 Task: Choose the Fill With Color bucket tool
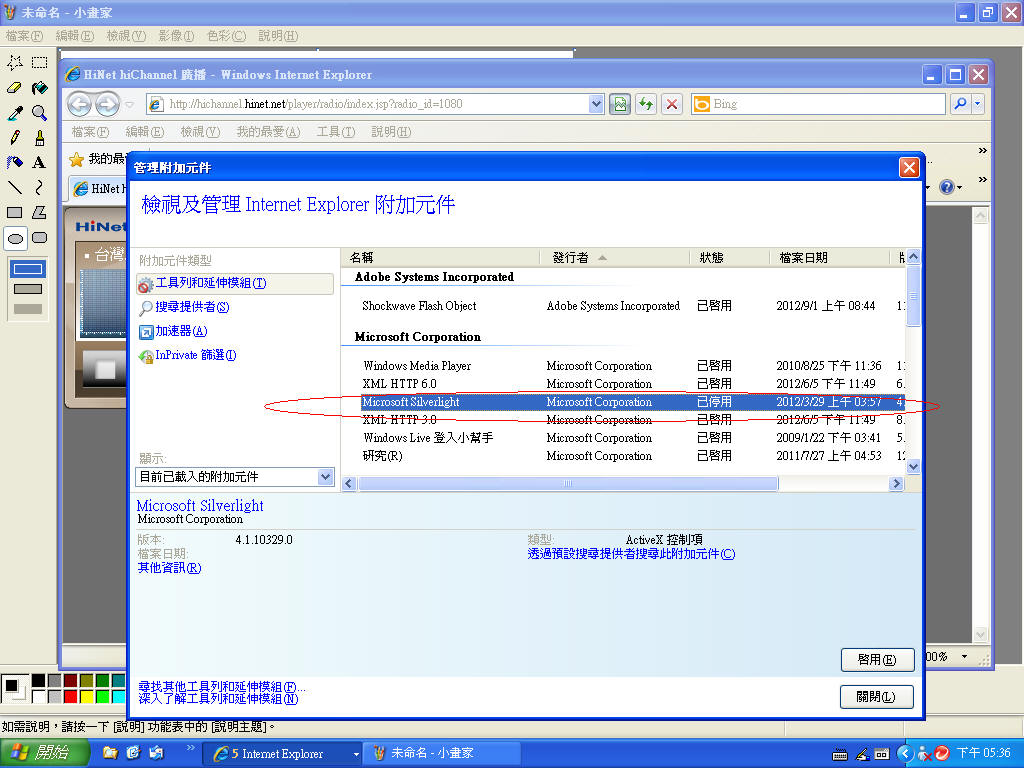tap(40, 88)
